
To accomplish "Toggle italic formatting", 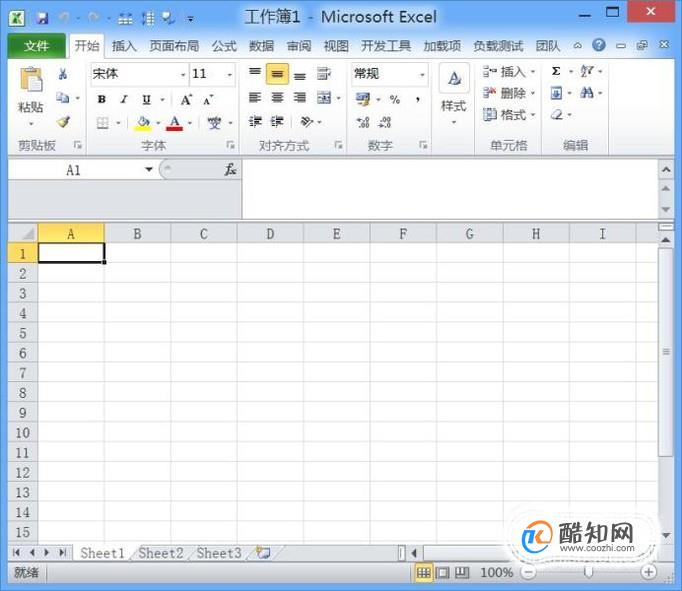I will 124,100.
